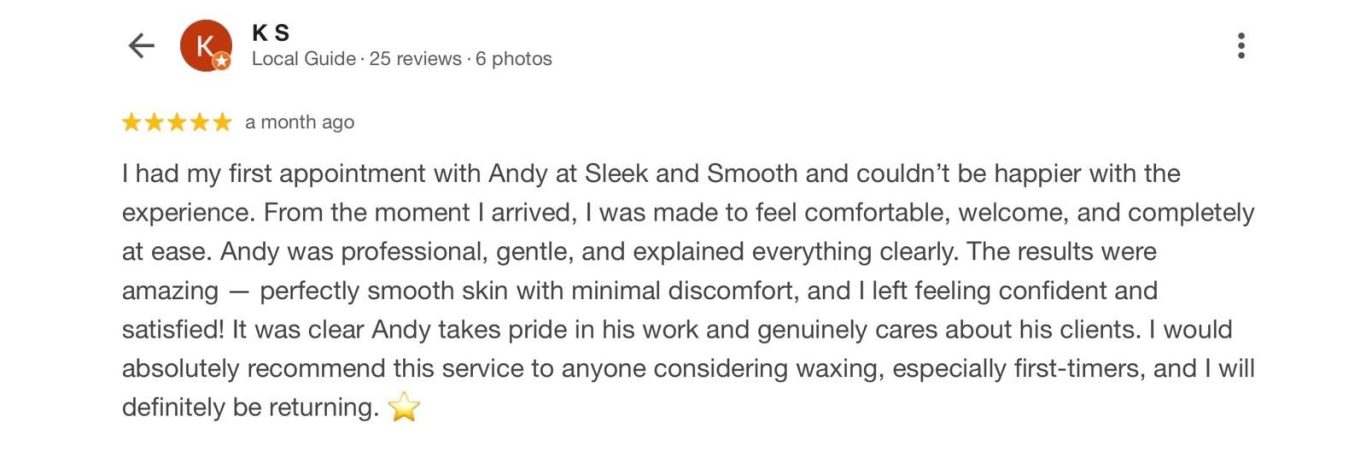
Task: Click the first star in the rating
Action: click(x=131, y=123)
